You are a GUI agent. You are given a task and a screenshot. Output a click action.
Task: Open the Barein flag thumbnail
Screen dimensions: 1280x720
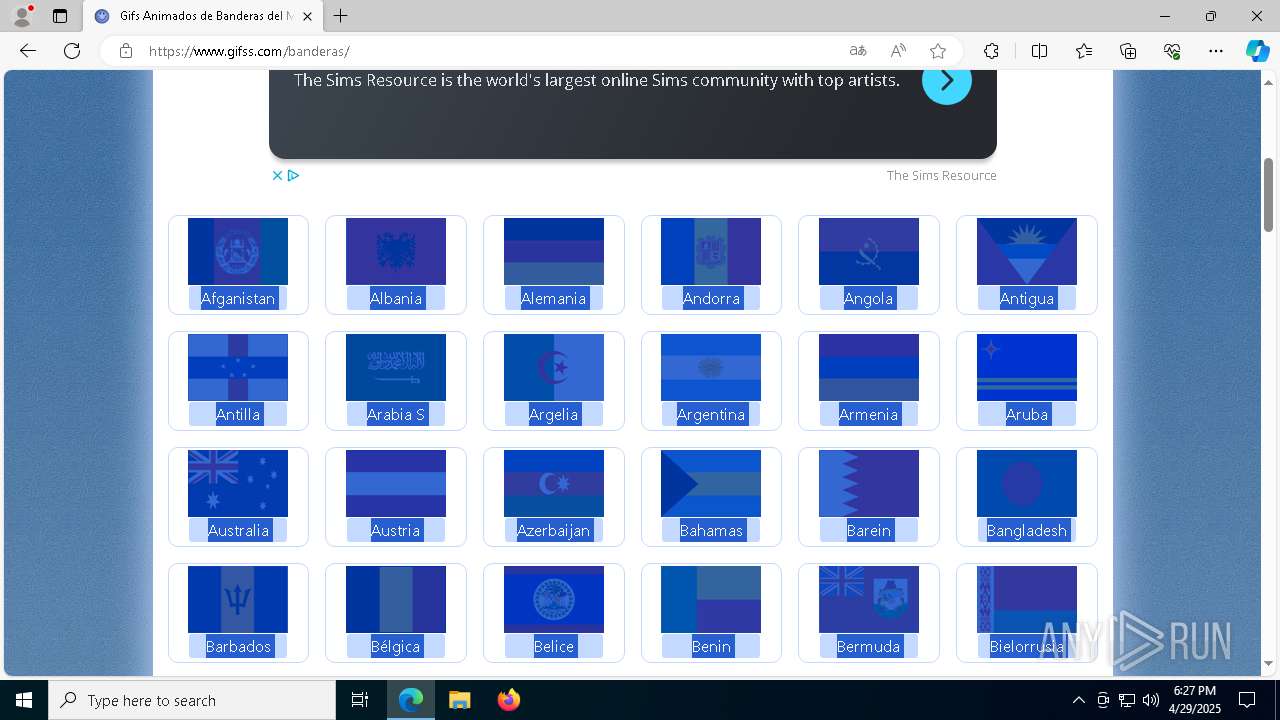click(869, 483)
